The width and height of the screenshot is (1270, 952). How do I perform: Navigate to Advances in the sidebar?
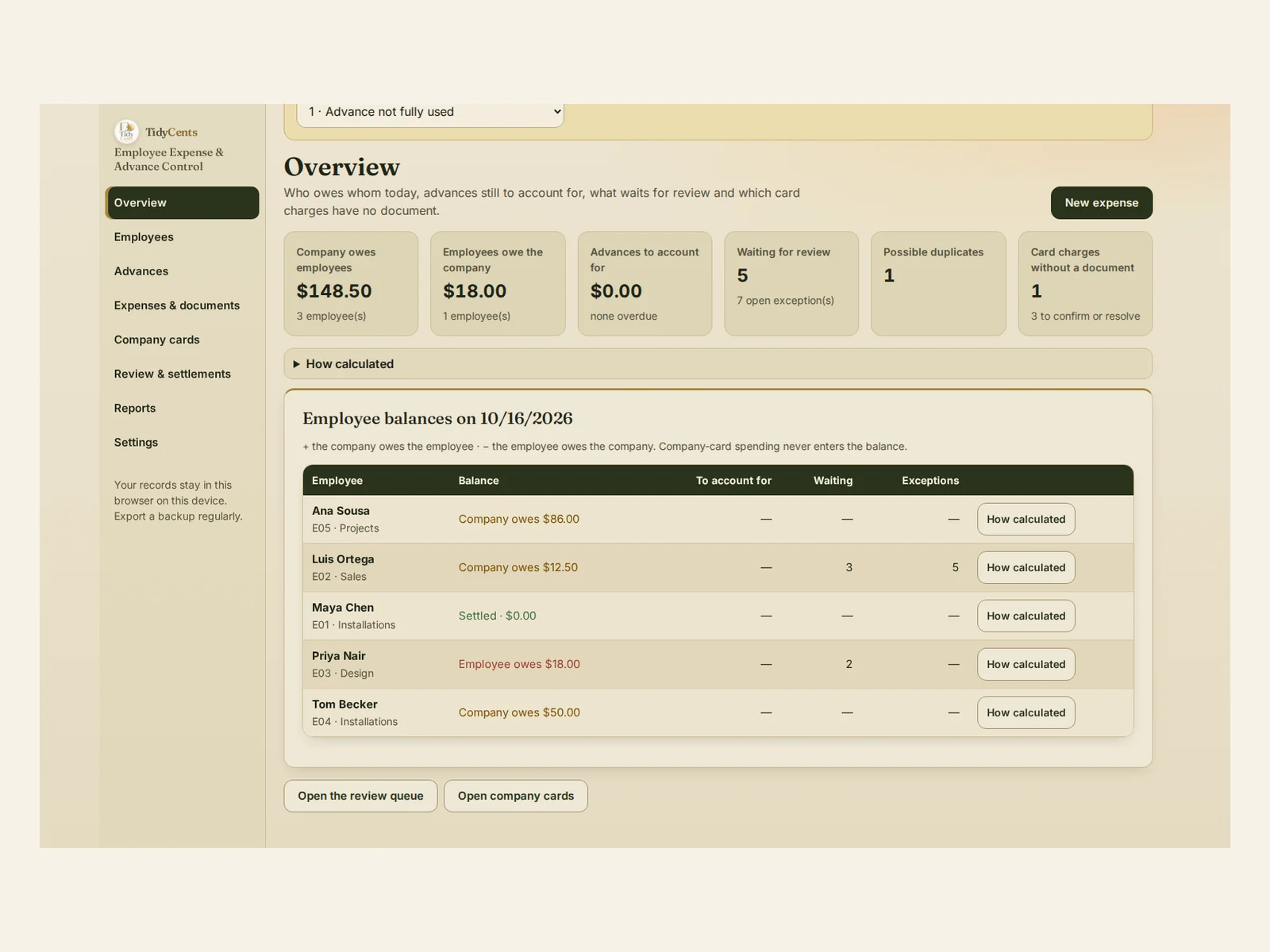pos(183,271)
